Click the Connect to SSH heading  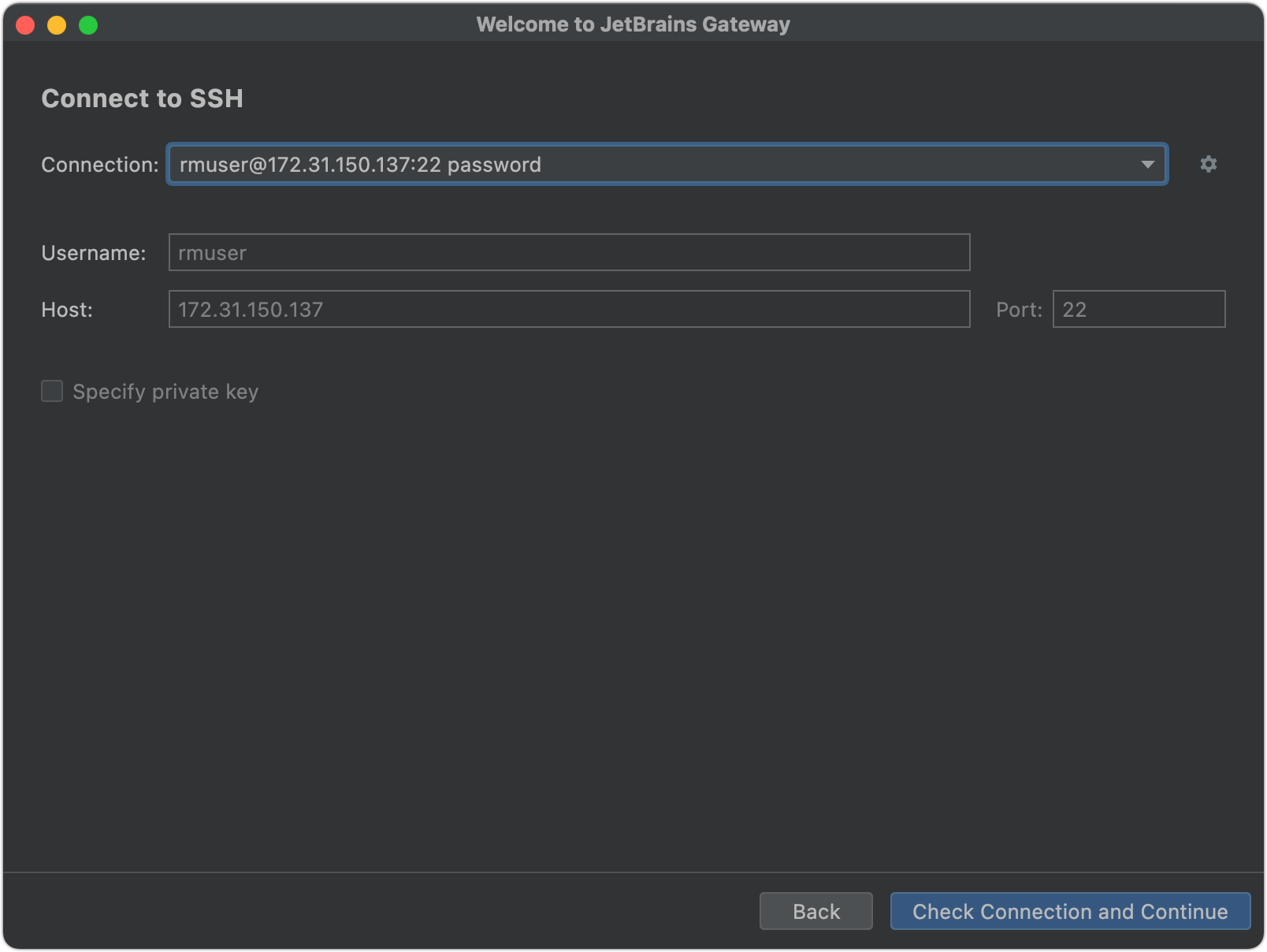click(143, 99)
